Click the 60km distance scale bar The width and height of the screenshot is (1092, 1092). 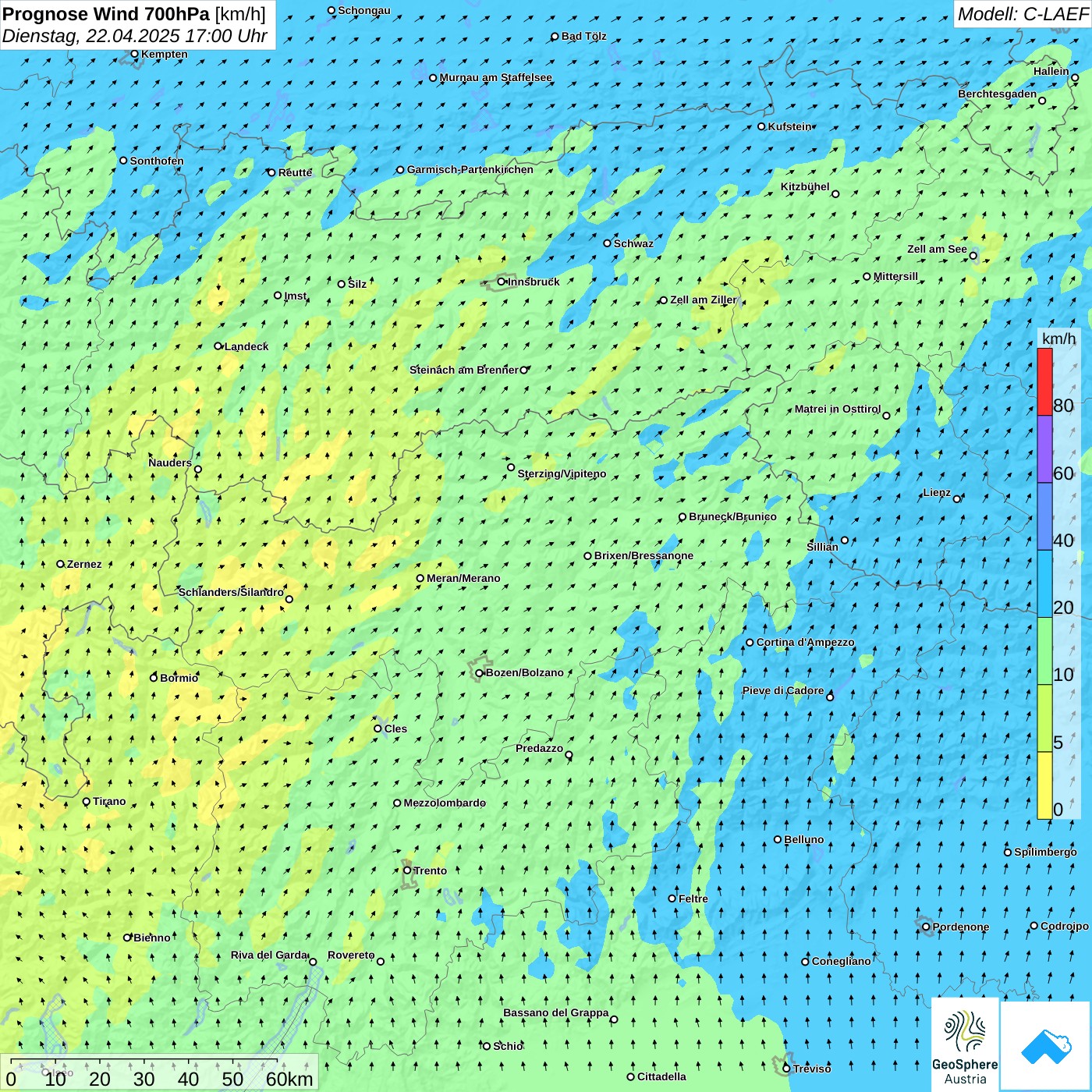tap(144, 1061)
